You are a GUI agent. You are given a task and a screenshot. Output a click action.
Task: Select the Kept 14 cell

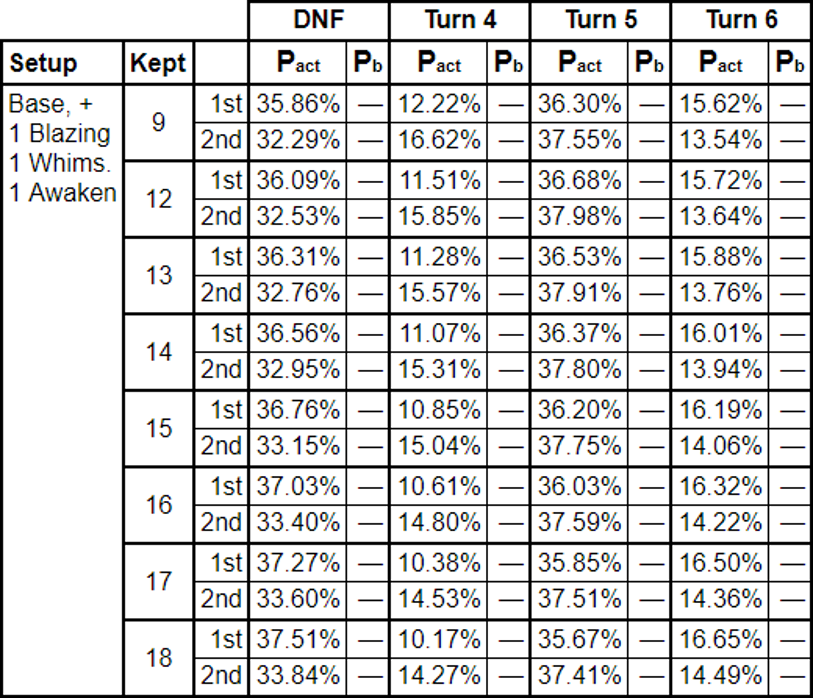coord(158,352)
